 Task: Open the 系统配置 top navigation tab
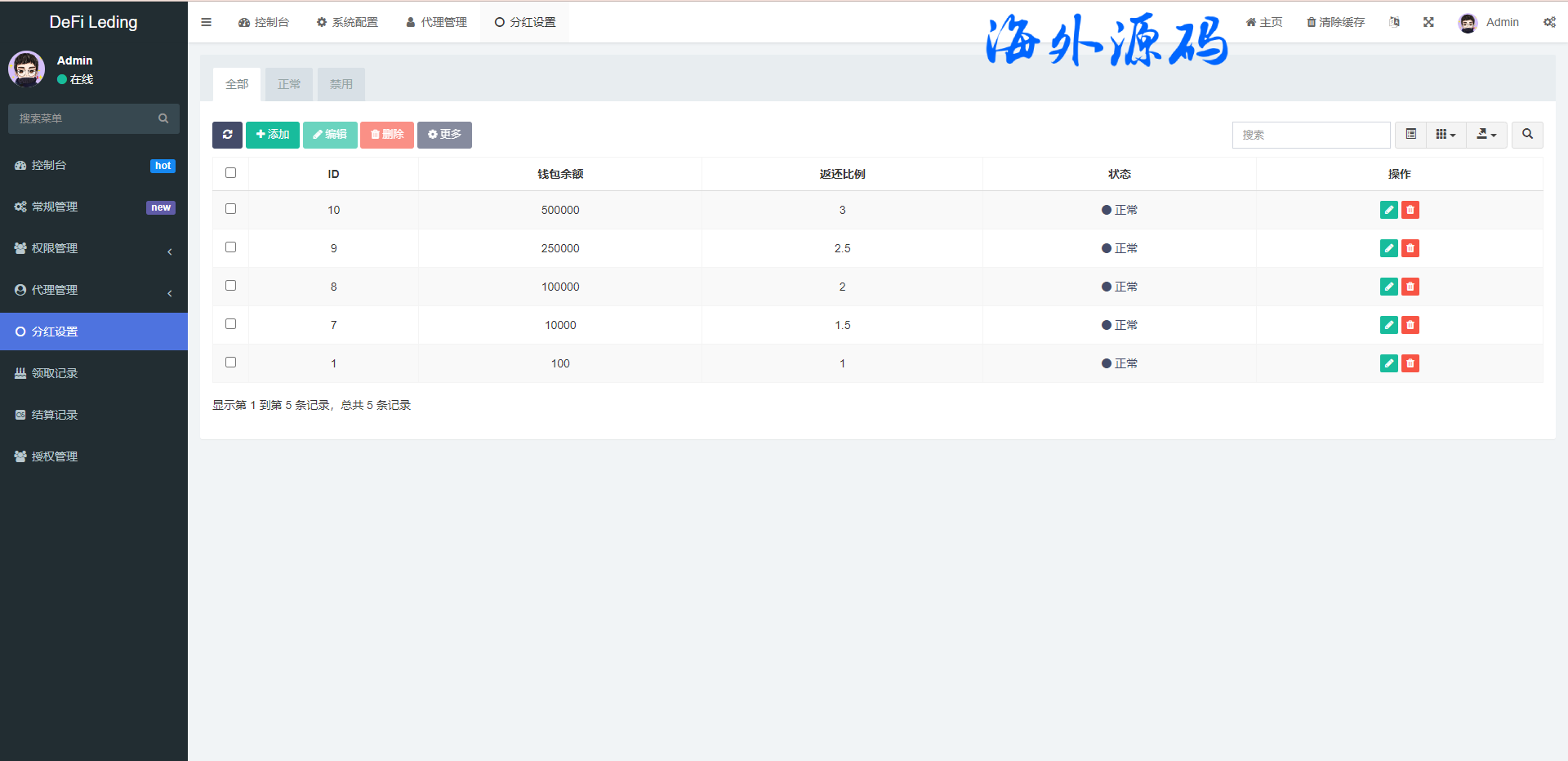(x=347, y=22)
